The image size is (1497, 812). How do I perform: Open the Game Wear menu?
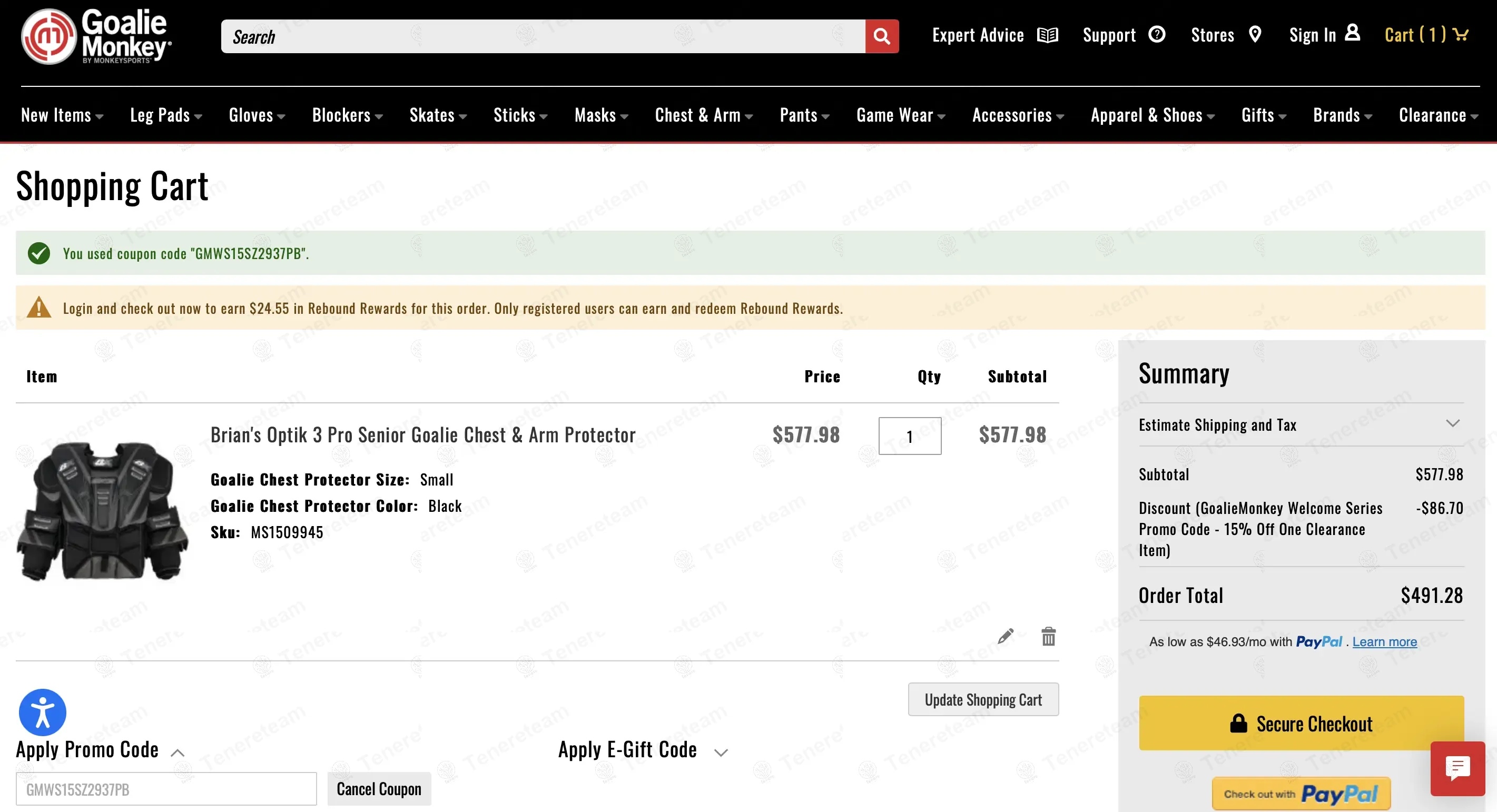tap(901, 115)
